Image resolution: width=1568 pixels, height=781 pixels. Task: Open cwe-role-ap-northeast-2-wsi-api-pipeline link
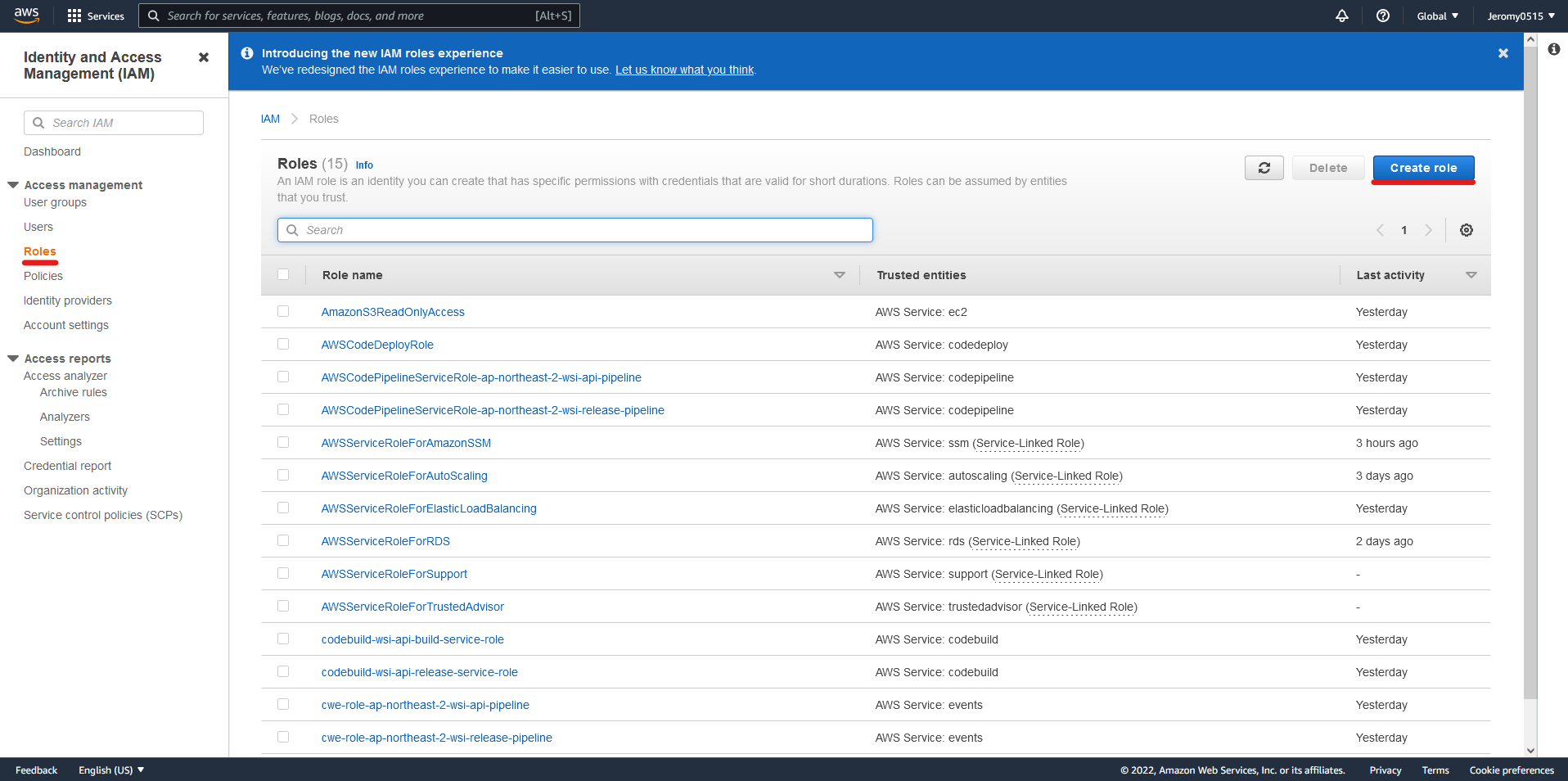(426, 705)
